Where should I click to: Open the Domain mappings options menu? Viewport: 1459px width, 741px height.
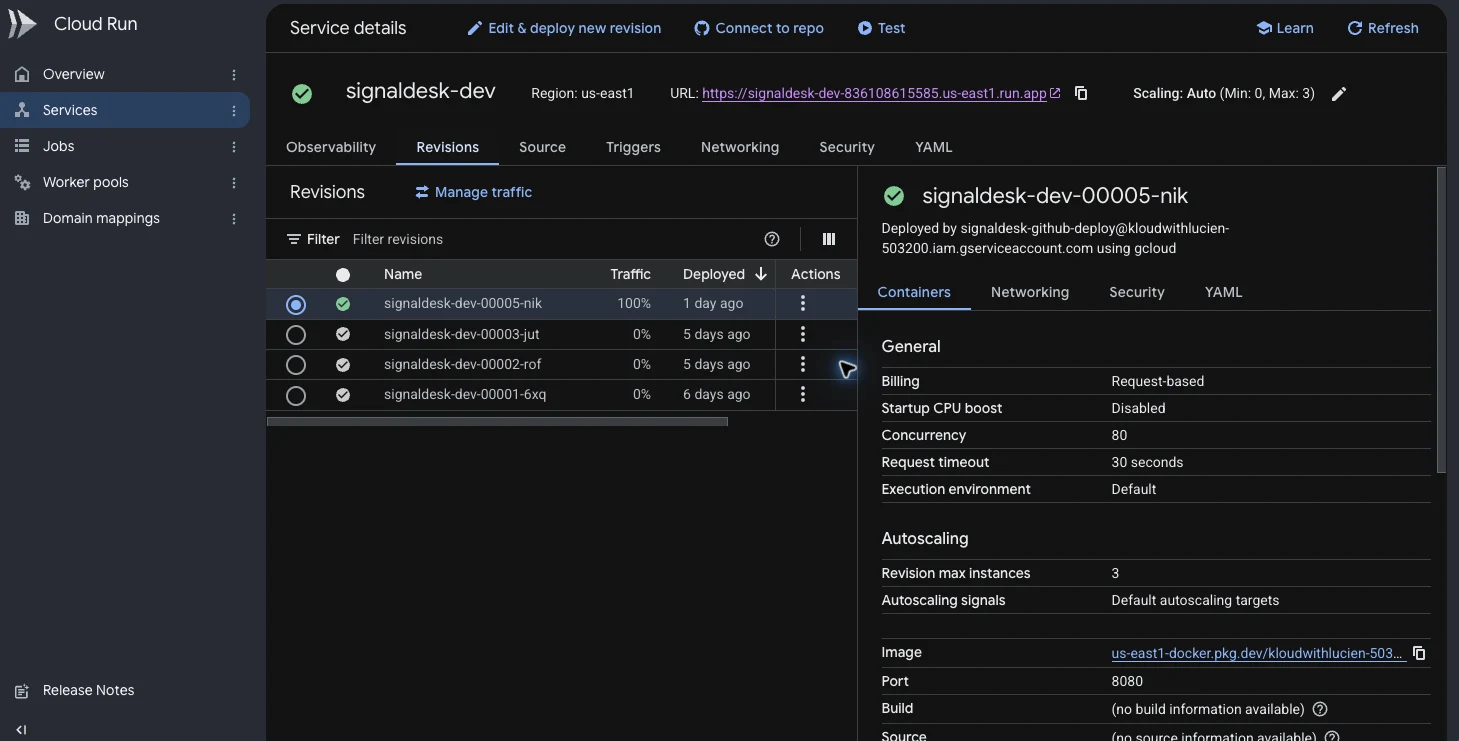point(234,219)
